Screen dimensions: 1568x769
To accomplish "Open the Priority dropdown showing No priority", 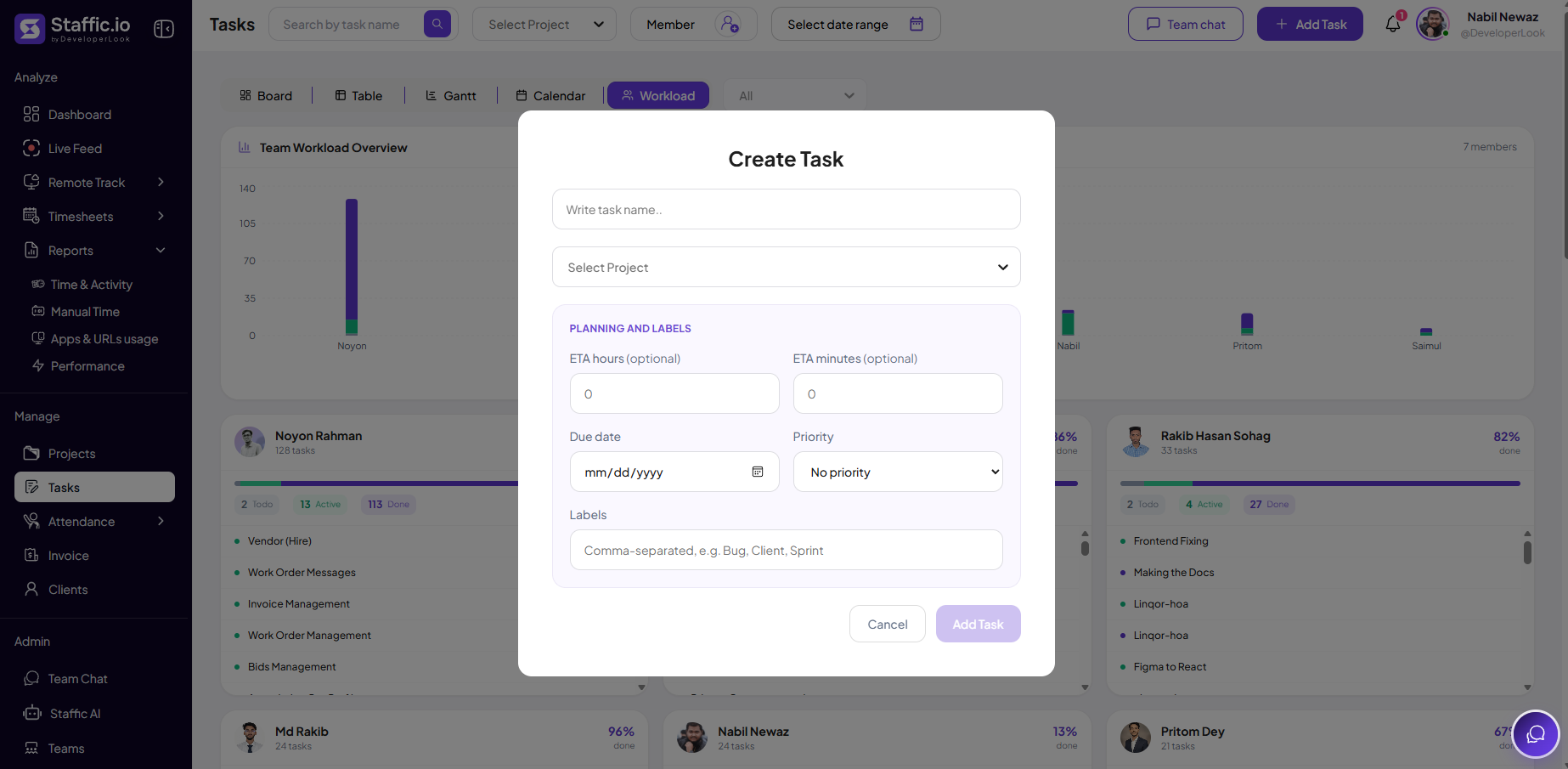I will coord(898,472).
